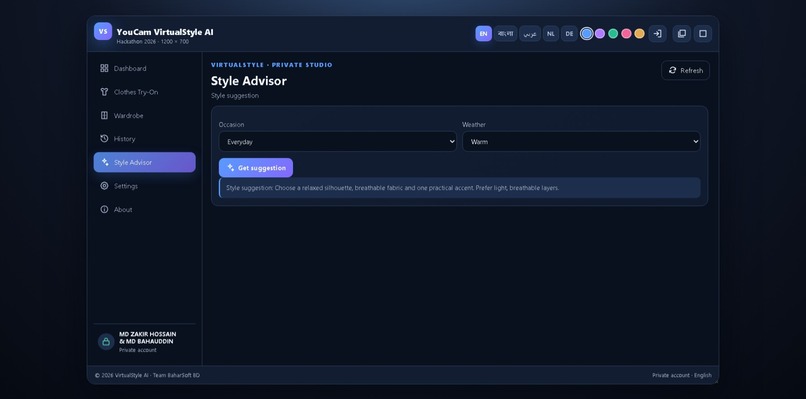This screenshot has width=806, height=399.
Task: Open the About menu item
Action: (x=144, y=209)
